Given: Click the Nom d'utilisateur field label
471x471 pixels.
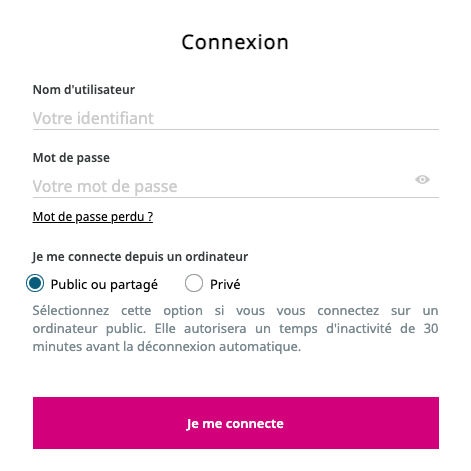Looking at the screenshot, I should click(x=84, y=90).
